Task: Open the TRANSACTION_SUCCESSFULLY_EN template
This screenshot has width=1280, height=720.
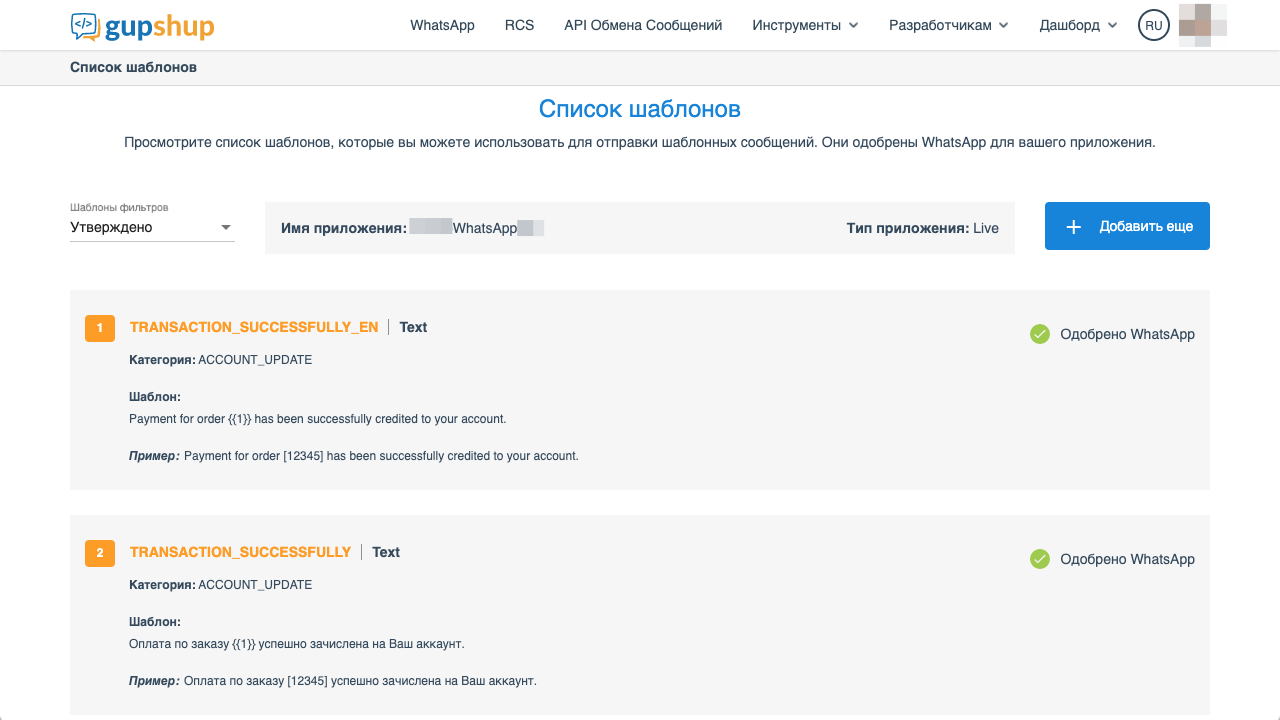Action: coord(254,327)
